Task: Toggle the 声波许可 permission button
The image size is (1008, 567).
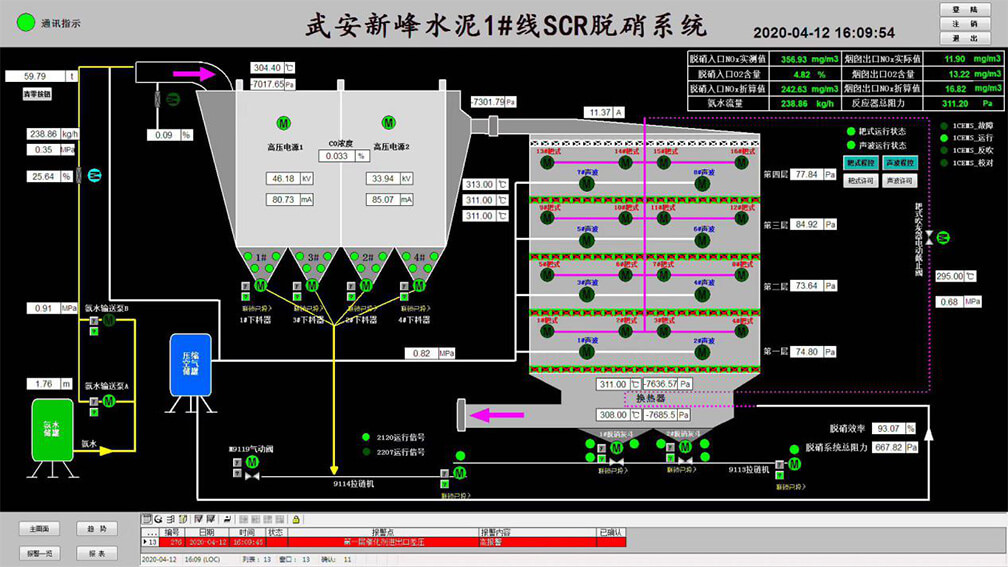Action: tap(900, 181)
